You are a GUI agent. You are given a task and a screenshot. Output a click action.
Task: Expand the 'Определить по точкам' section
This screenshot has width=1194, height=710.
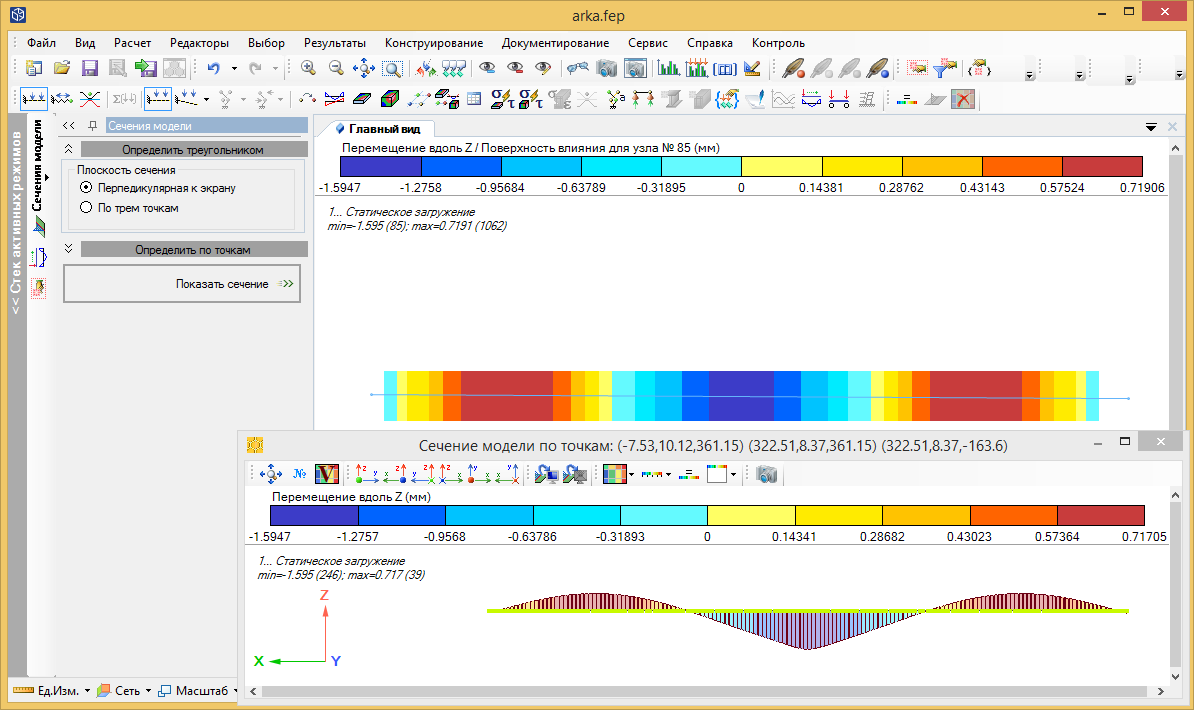point(69,249)
